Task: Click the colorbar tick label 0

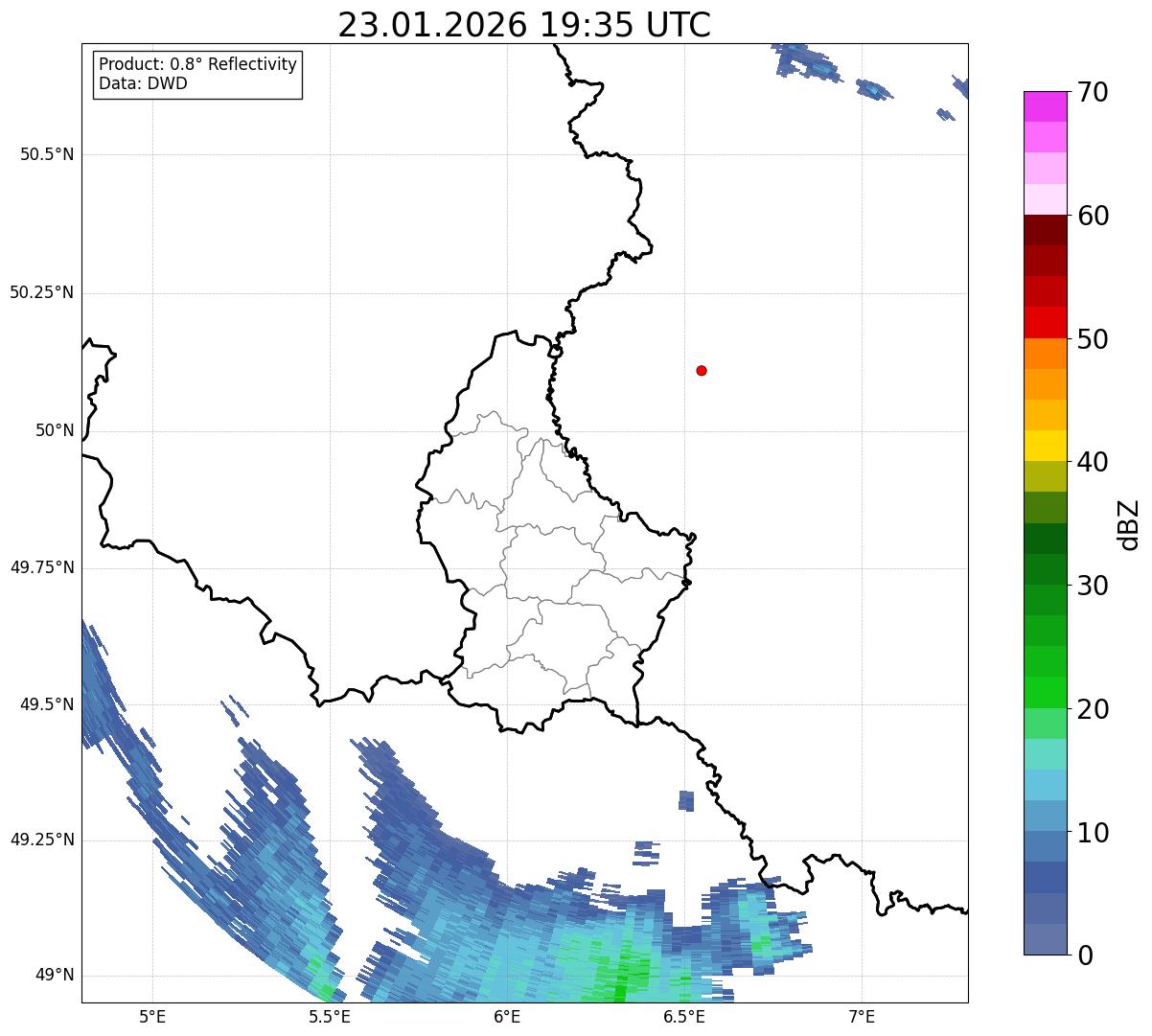Action: [1085, 955]
